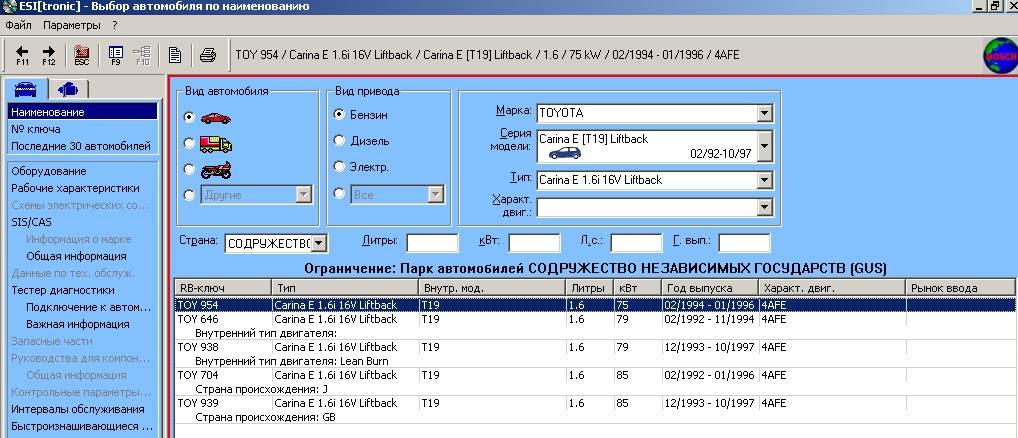Click the F12 forward arrow button

coord(48,54)
